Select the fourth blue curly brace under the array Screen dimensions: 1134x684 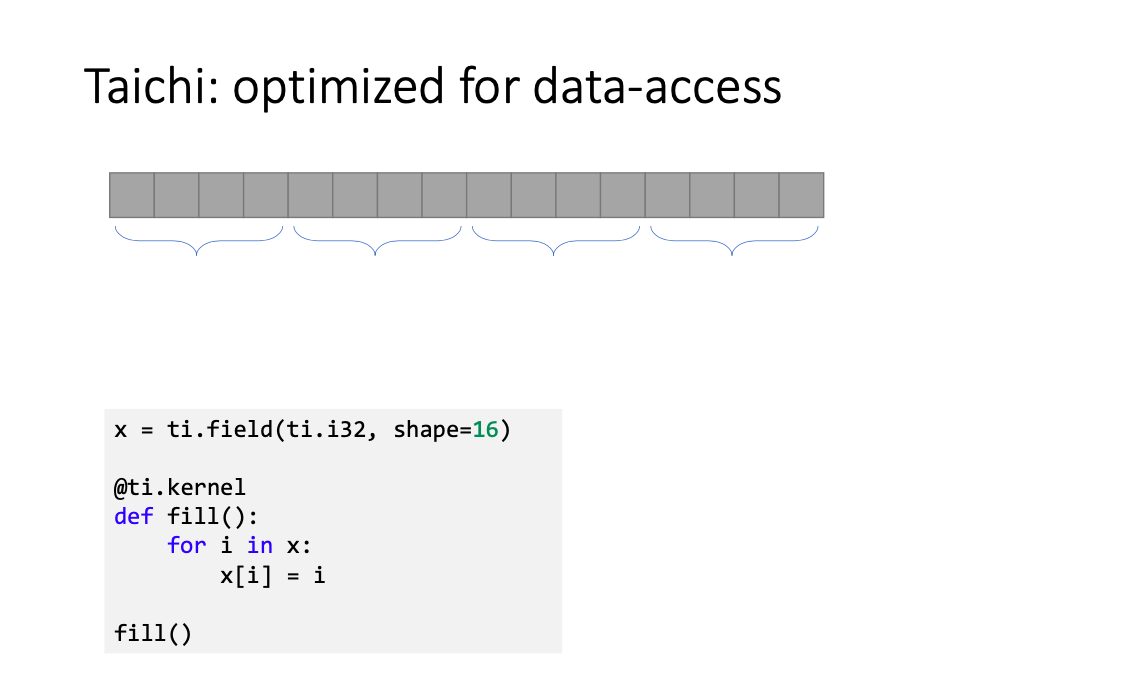click(734, 241)
